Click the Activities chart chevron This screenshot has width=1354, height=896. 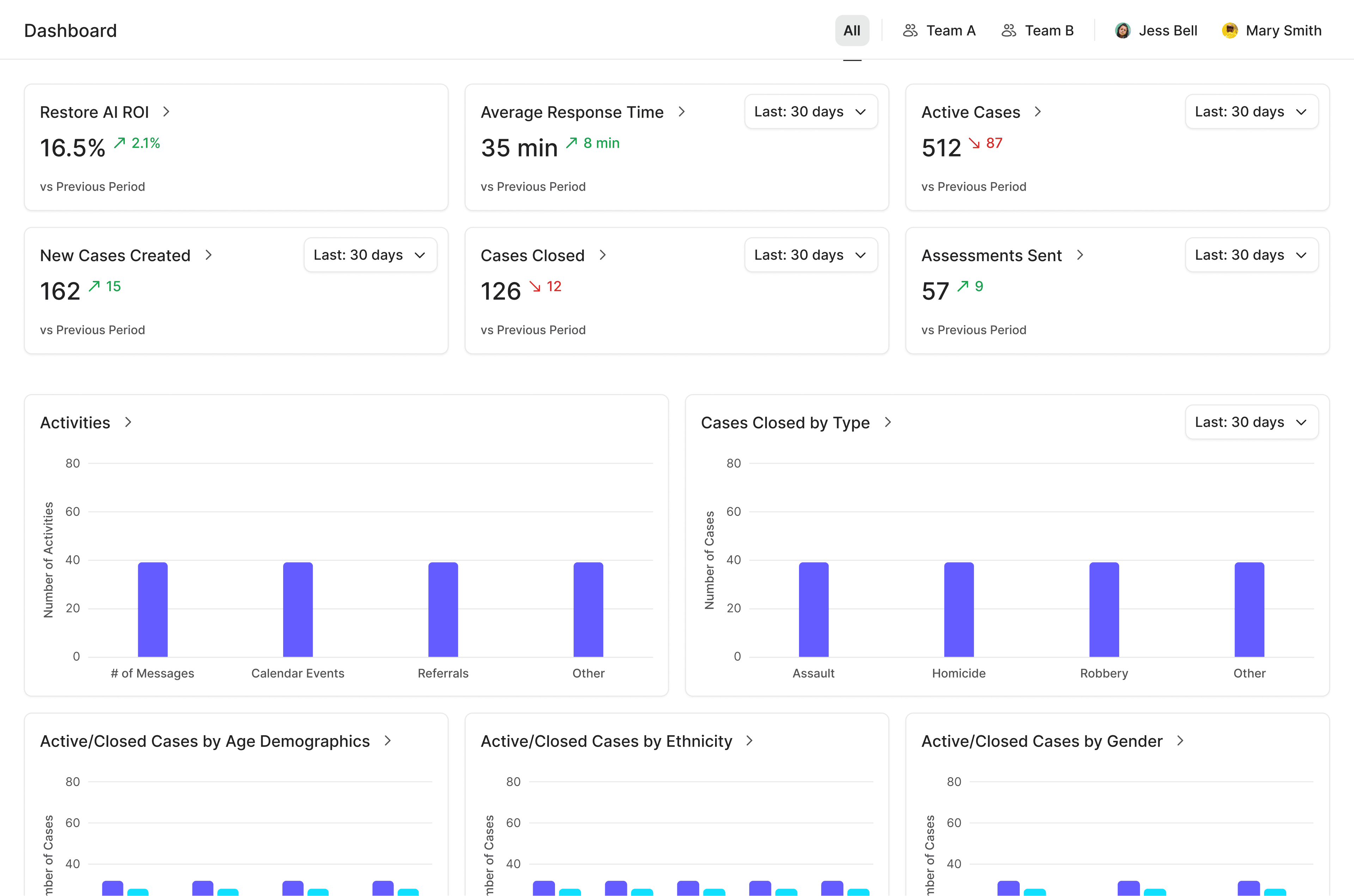128,422
